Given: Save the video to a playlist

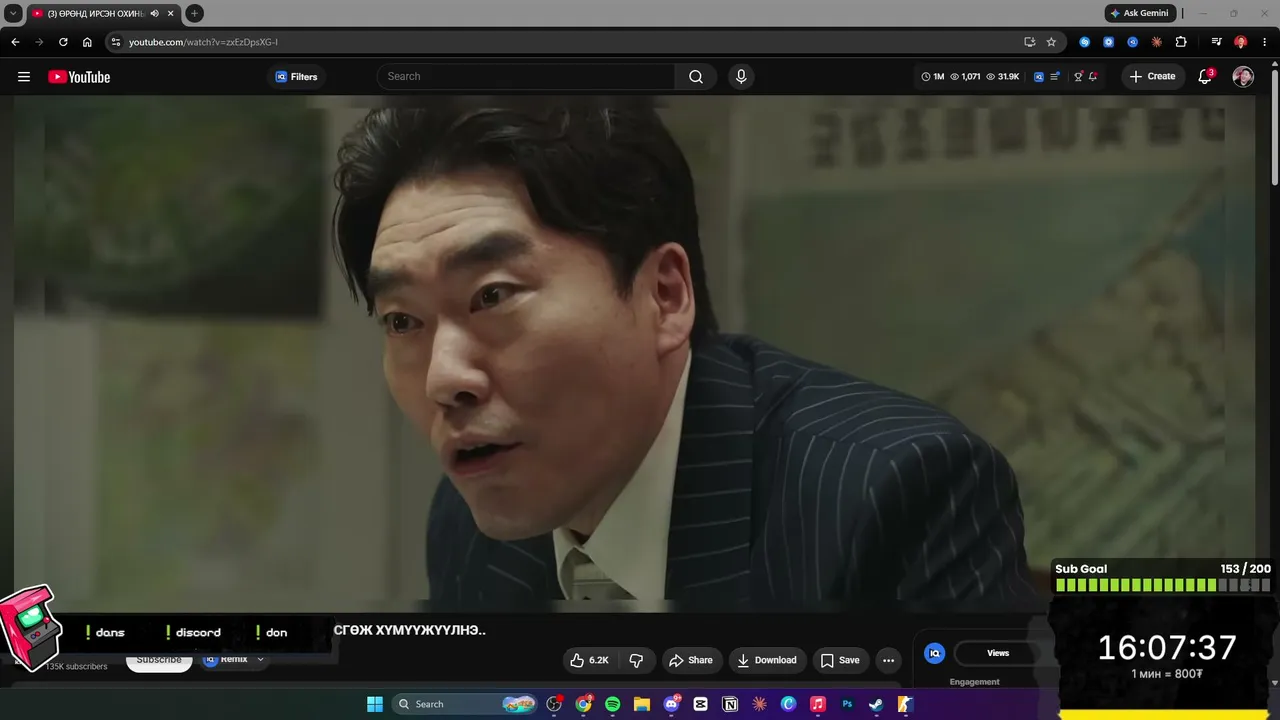Looking at the screenshot, I should click(840, 660).
